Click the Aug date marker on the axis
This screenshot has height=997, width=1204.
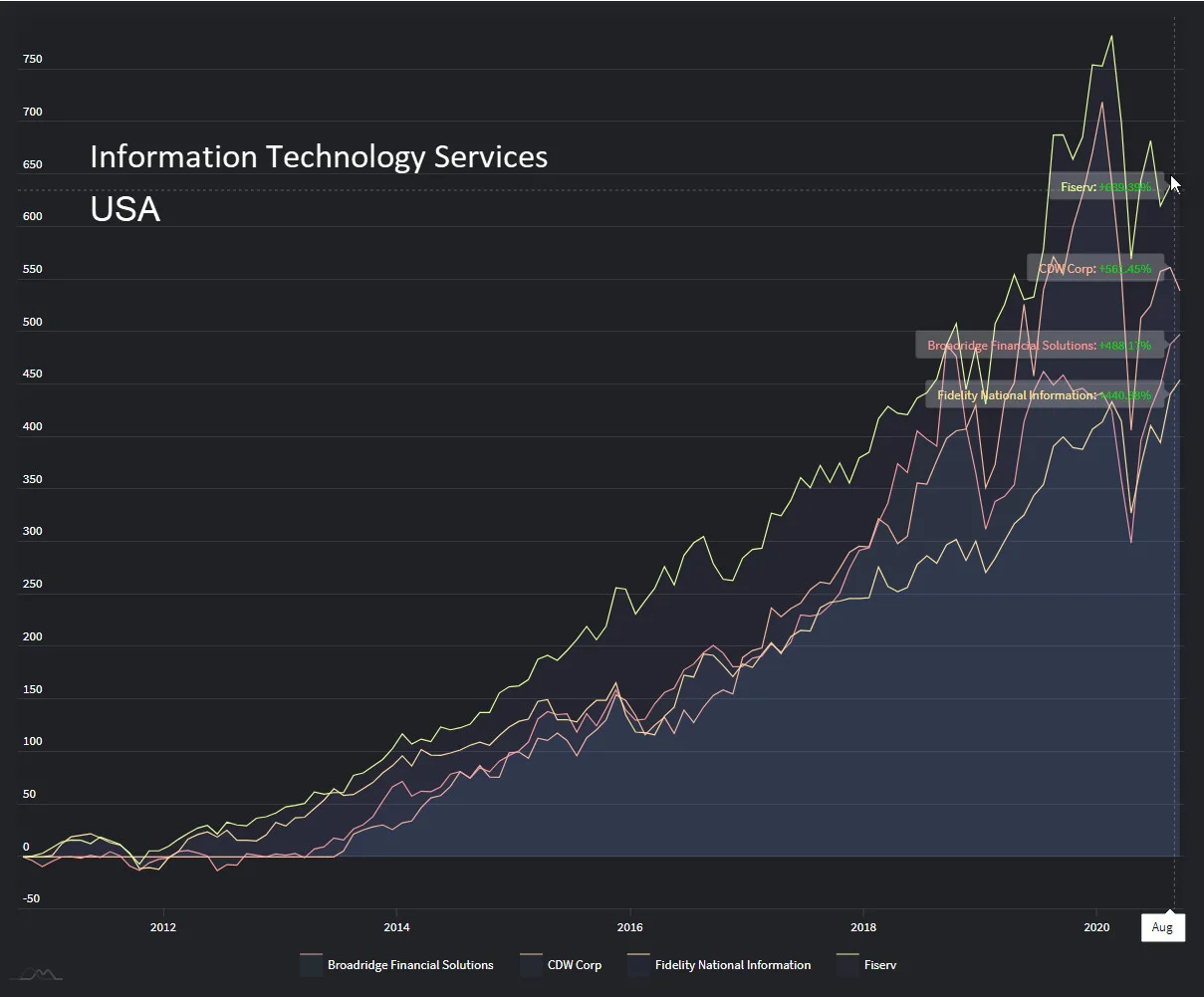pos(1162,927)
